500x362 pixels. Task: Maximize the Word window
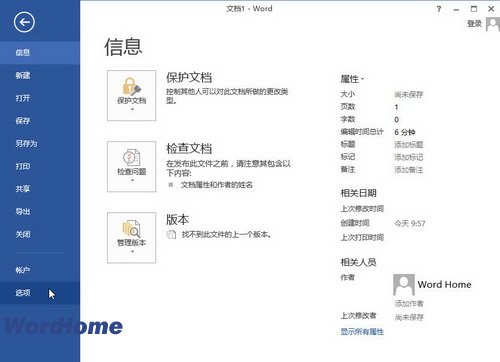coord(474,9)
